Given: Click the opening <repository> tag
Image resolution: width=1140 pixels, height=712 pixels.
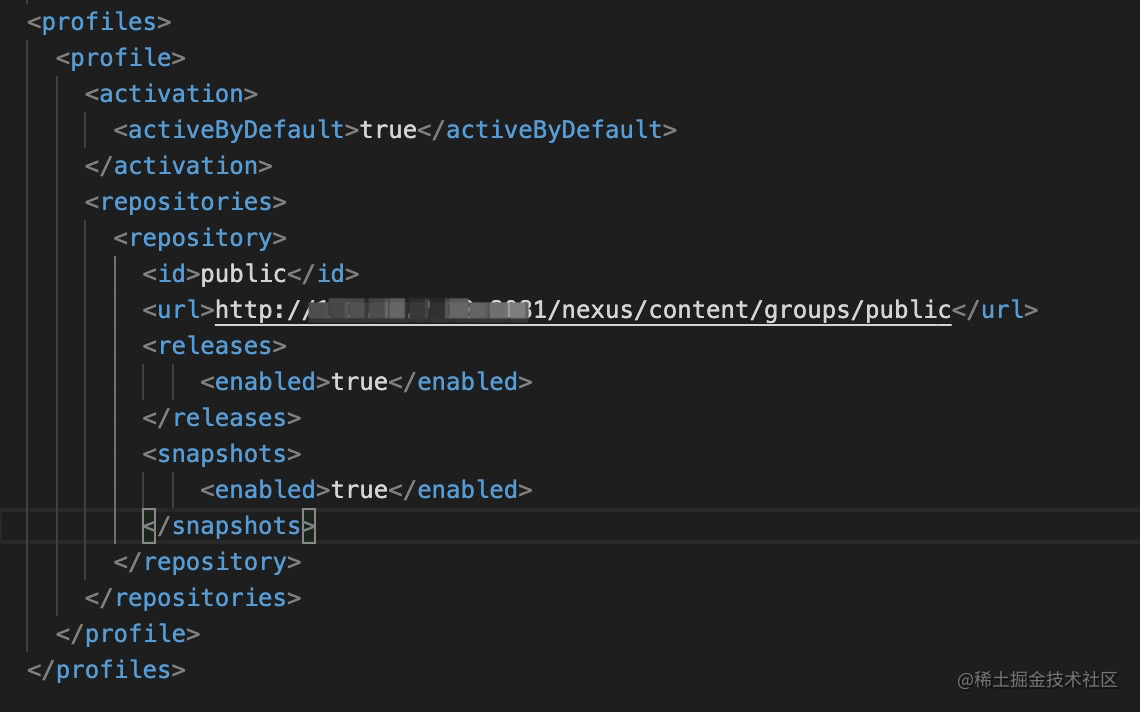Looking at the screenshot, I should tap(200, 238).
